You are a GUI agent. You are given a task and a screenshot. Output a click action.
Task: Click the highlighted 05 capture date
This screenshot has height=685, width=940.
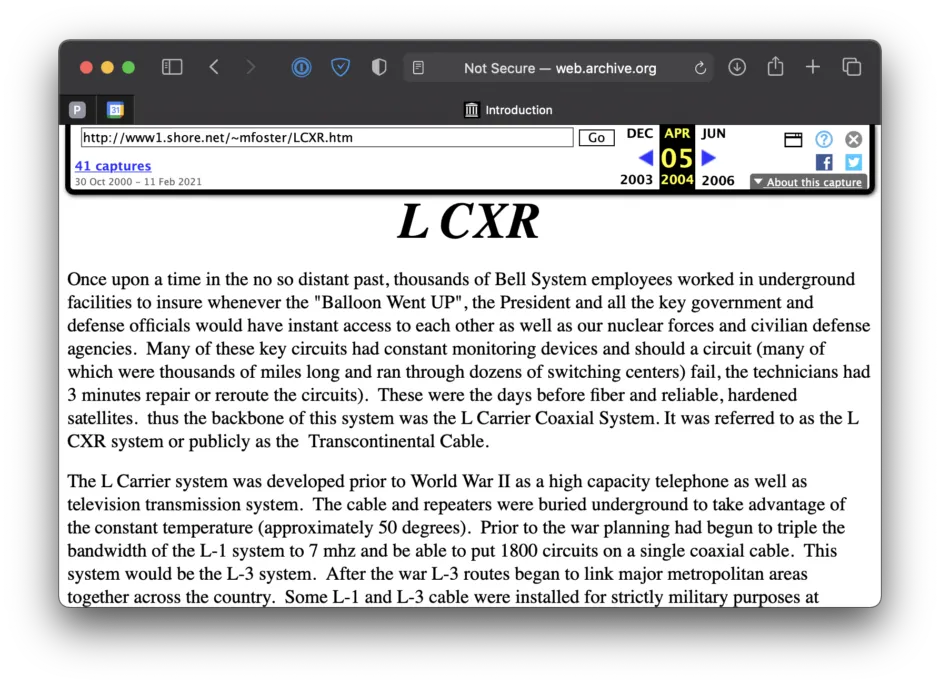click(677, 159)
